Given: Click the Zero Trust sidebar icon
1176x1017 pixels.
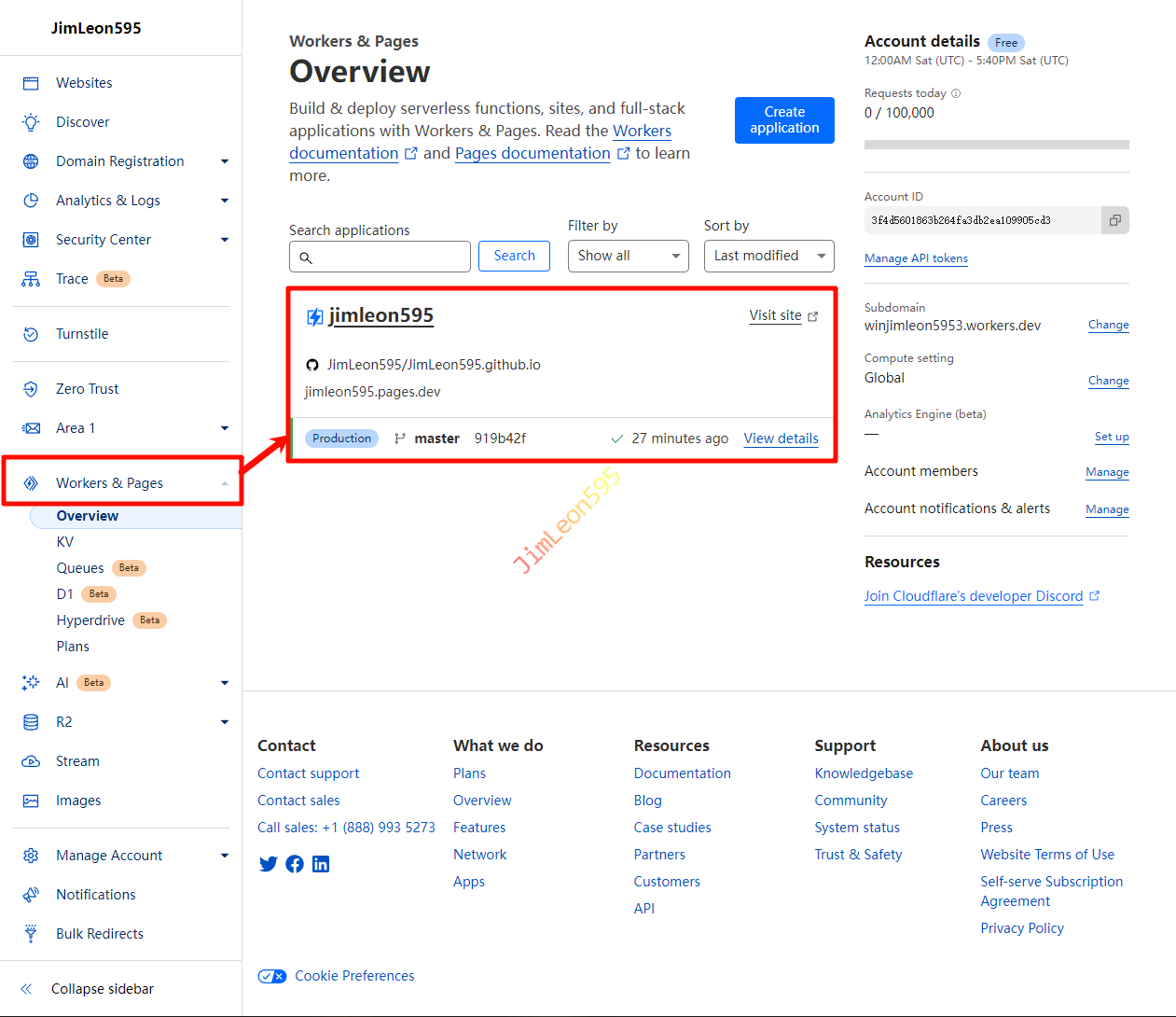Looking at the screenshot, I should [31, 389].
